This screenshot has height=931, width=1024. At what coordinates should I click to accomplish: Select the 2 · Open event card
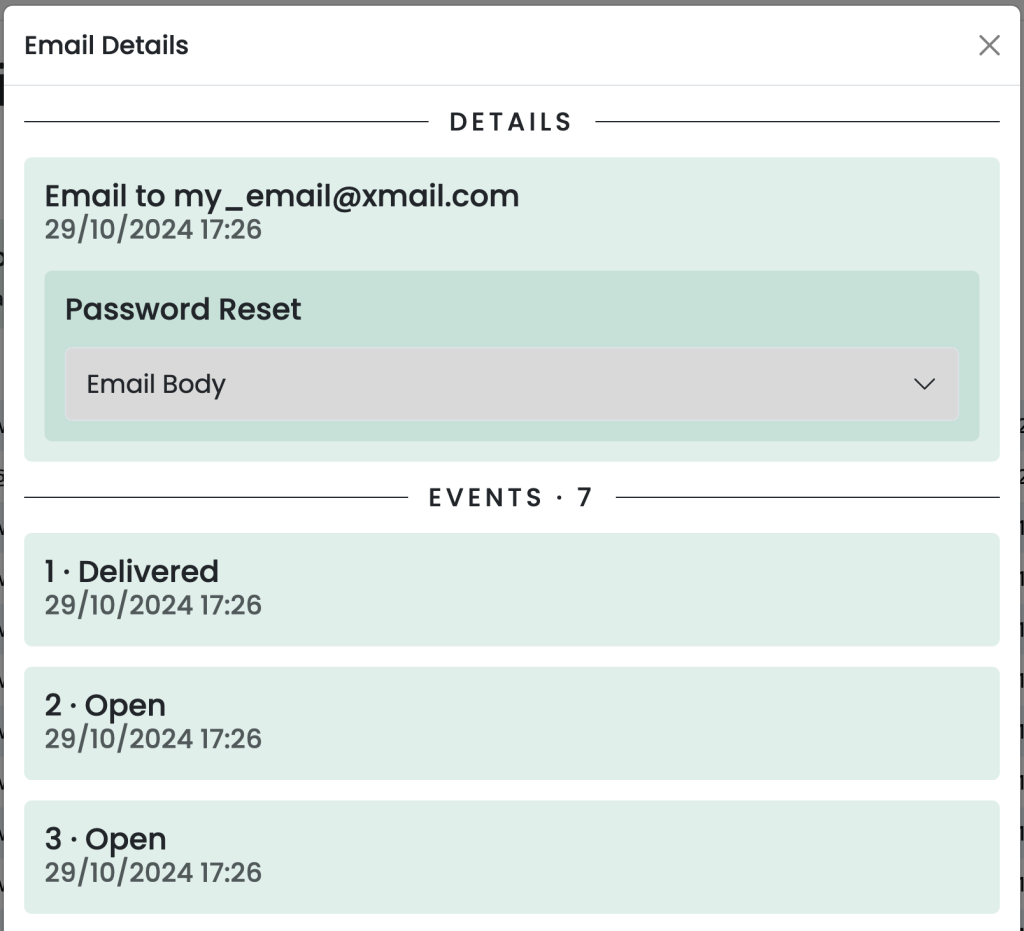click(511, 723)
